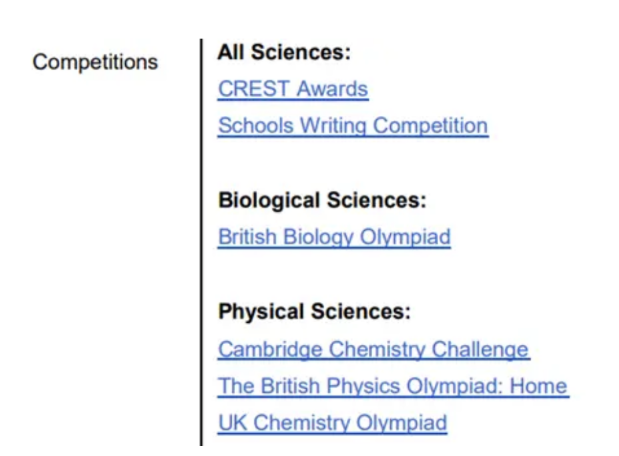Open The British Physics Olympiad: Home link
The image size is (619, 456).
pyautogui.click(x=393, y=386)
